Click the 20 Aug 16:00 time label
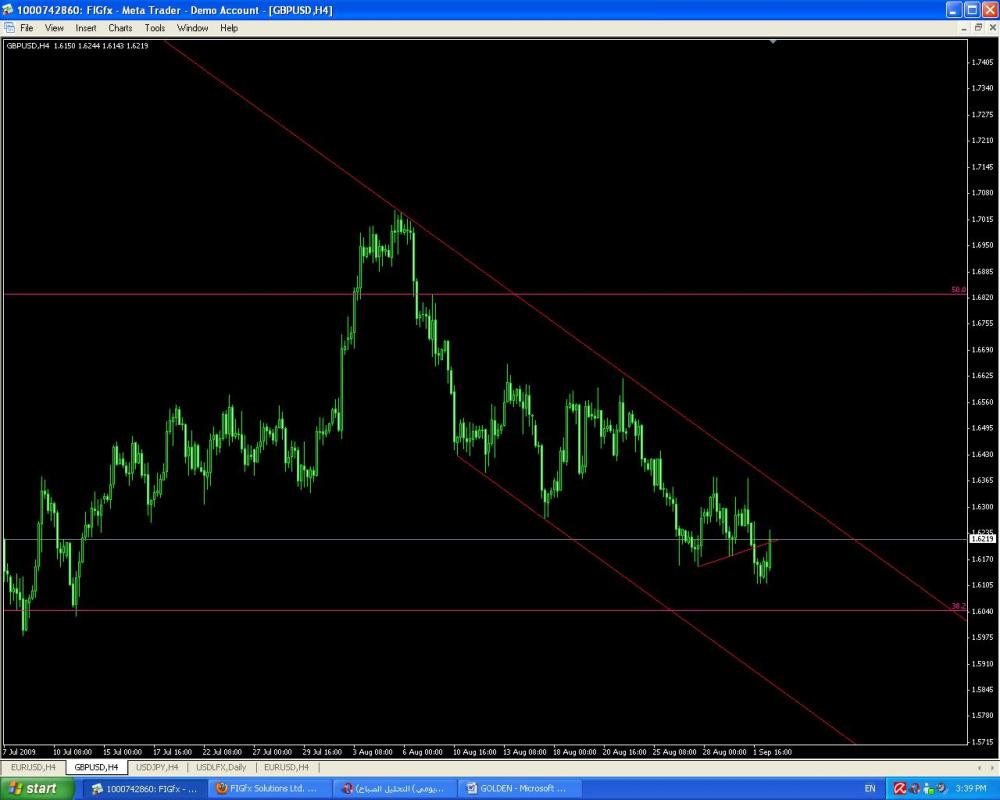The width and height of the screenshot is (1000, 800). pyautogui.click(x=624, y=752)
